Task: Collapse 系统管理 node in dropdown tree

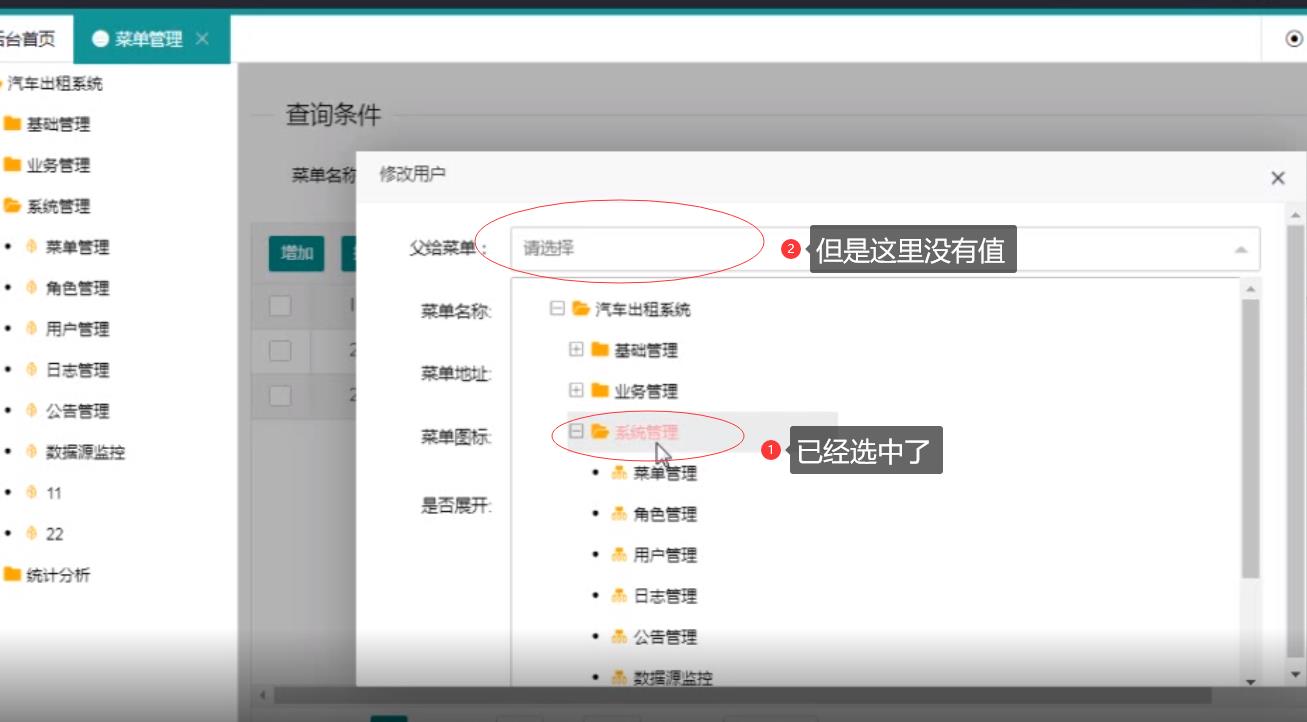Action: tap(576, 432)
